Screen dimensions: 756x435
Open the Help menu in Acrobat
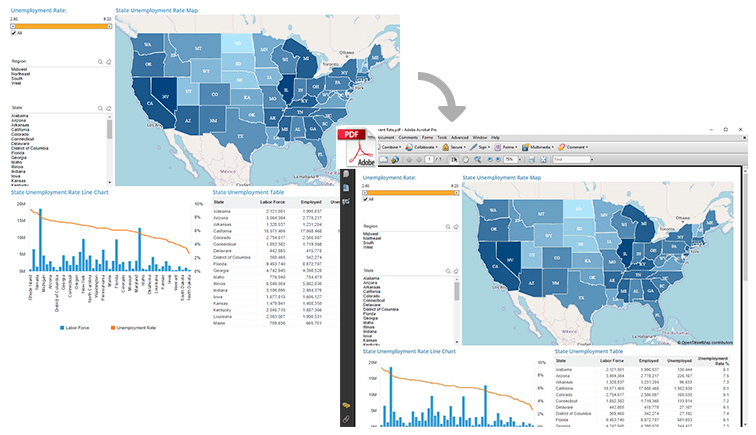495,137
